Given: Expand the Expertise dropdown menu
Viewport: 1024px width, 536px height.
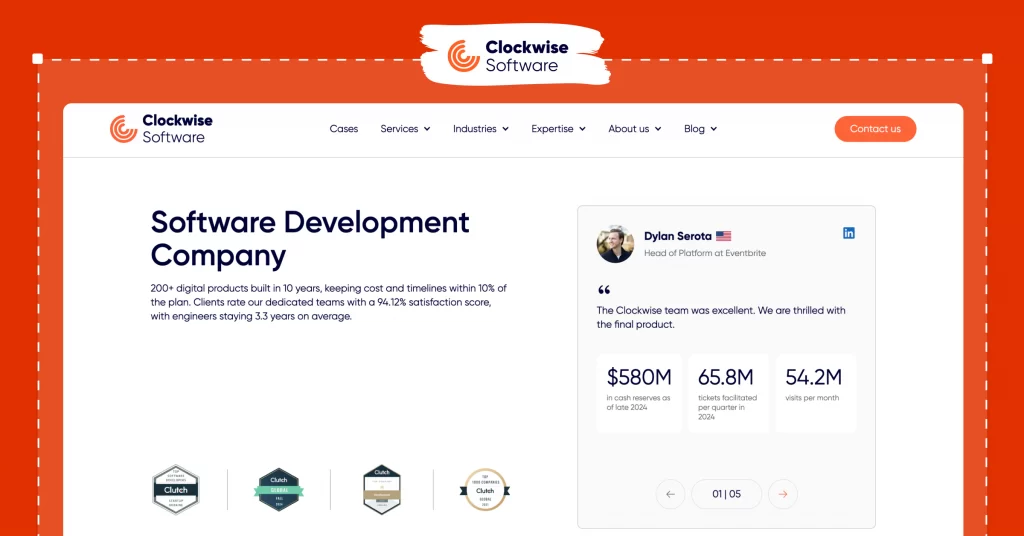Looking at the screenshot, I should click(558, 129).
